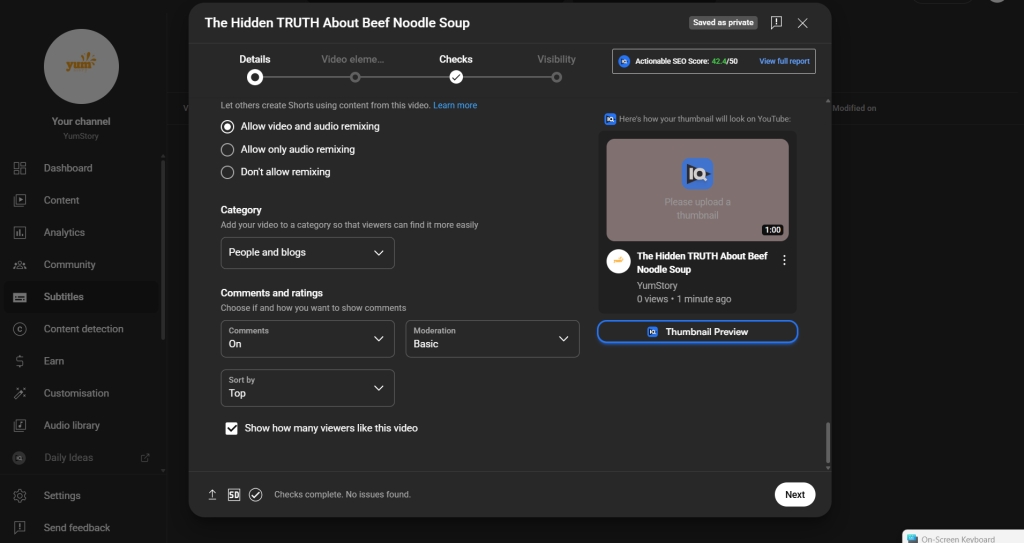Open the Moderation Basic dropdown
Image resolution: width=1024 pixels, height=543 pixels.
(x=492, y=339)
